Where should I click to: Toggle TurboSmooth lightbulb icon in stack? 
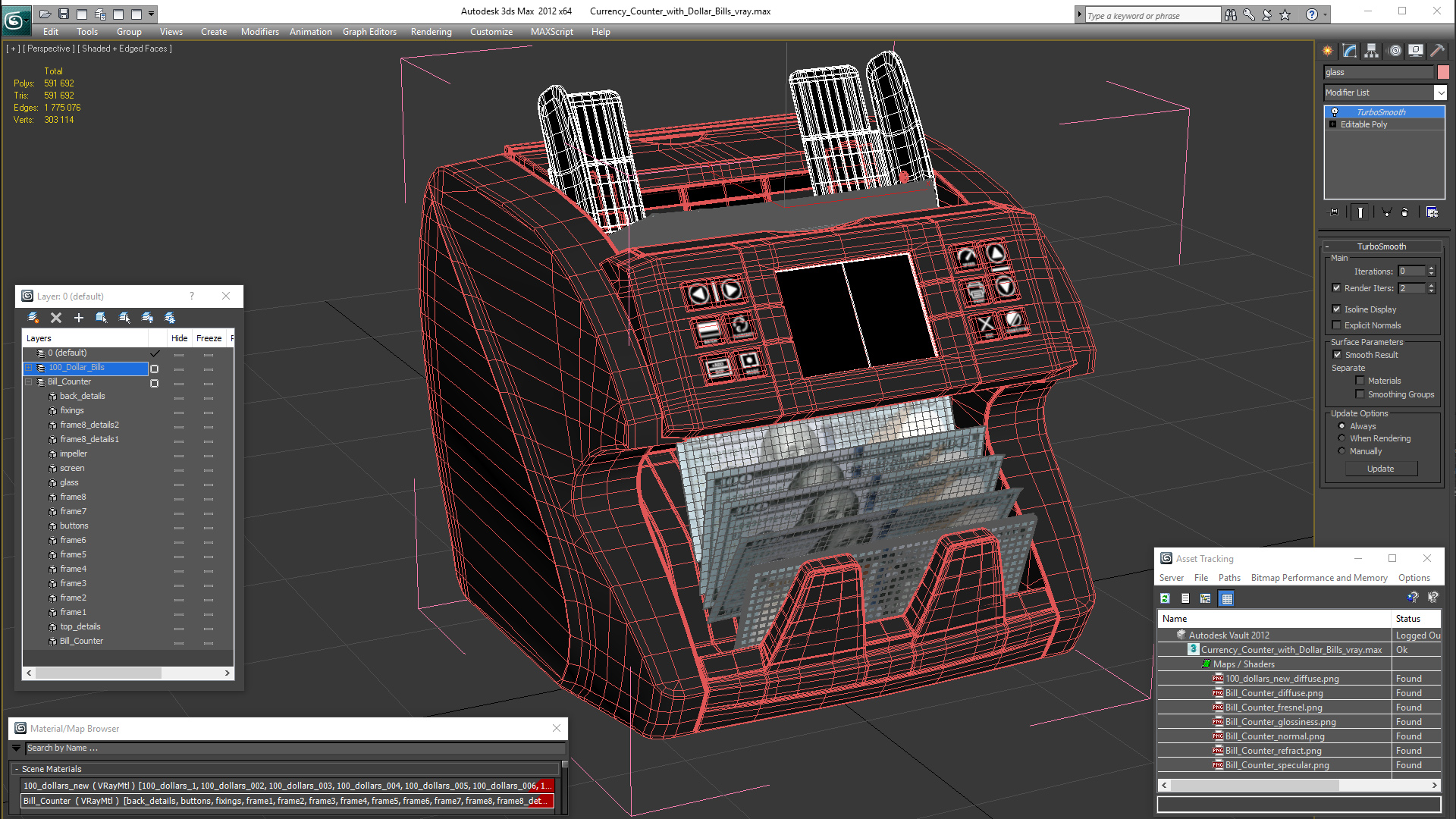pyautogui.click(x=1335, y=112)
